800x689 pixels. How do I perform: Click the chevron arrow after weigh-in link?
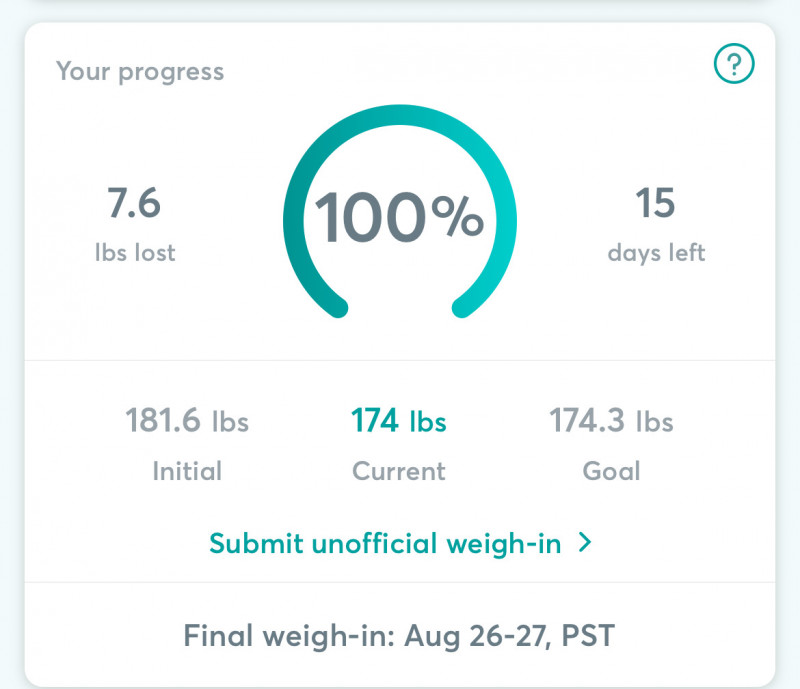pos(586,543)
